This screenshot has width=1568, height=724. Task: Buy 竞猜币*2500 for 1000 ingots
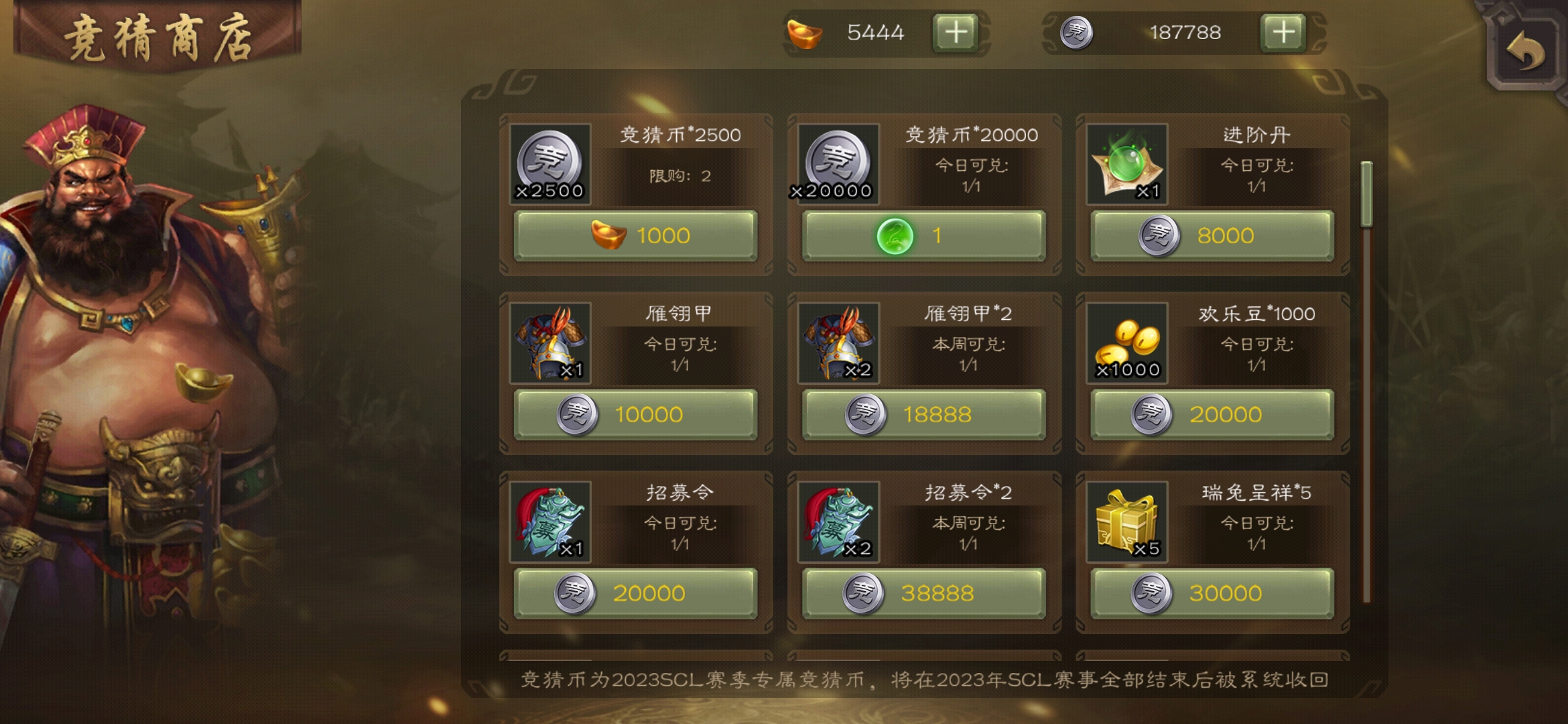635,235
